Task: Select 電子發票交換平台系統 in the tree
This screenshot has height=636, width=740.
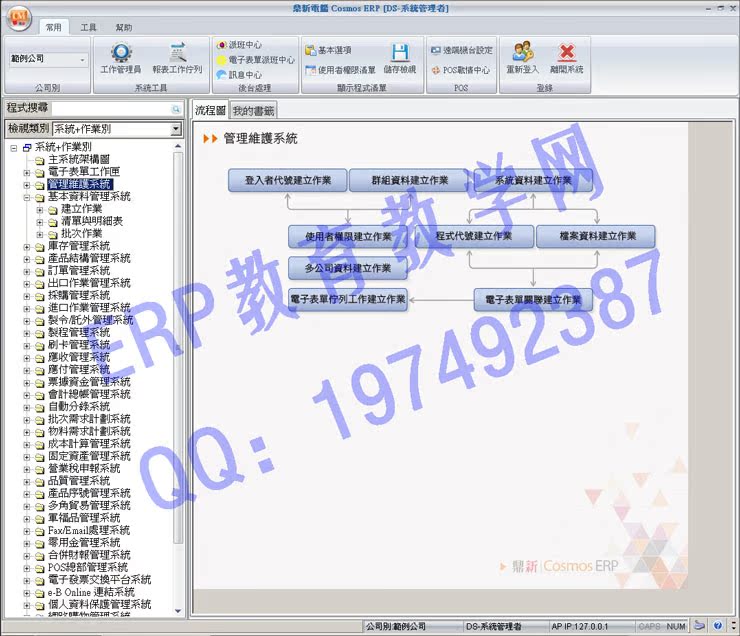Action: point(99,579)
